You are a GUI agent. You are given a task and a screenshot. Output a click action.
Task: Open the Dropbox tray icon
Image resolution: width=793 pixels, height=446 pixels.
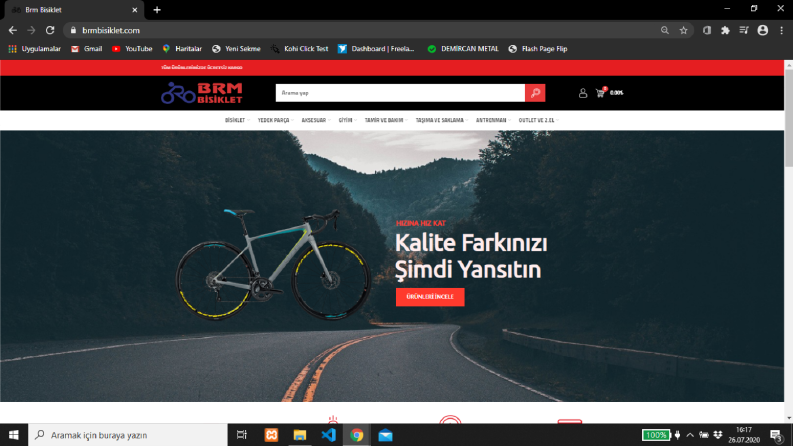click(718, 435)
